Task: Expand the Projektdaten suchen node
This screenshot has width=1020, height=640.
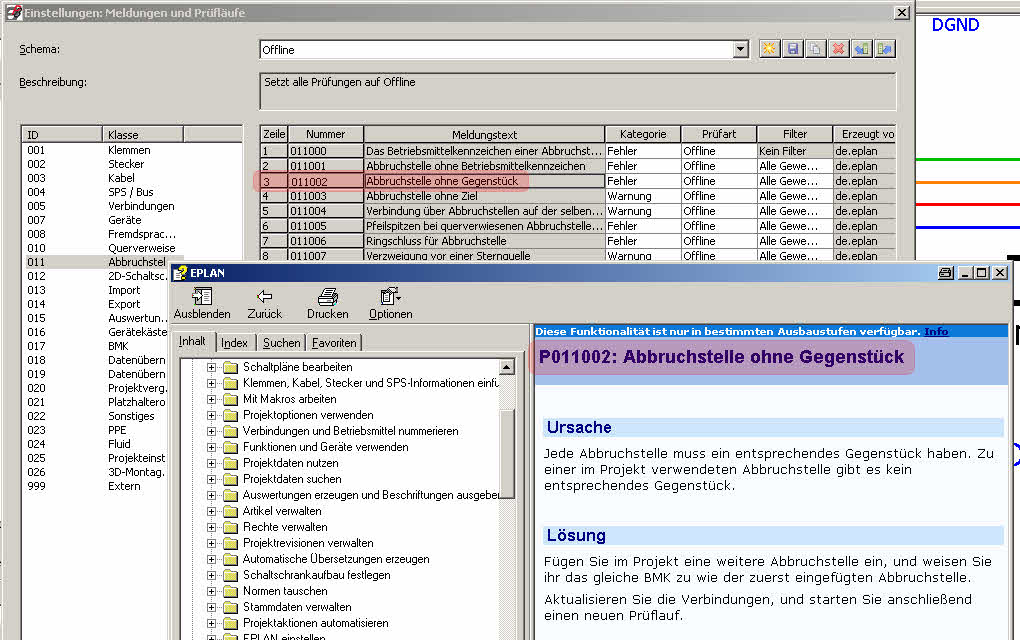Action: click(x=211, y=479)
